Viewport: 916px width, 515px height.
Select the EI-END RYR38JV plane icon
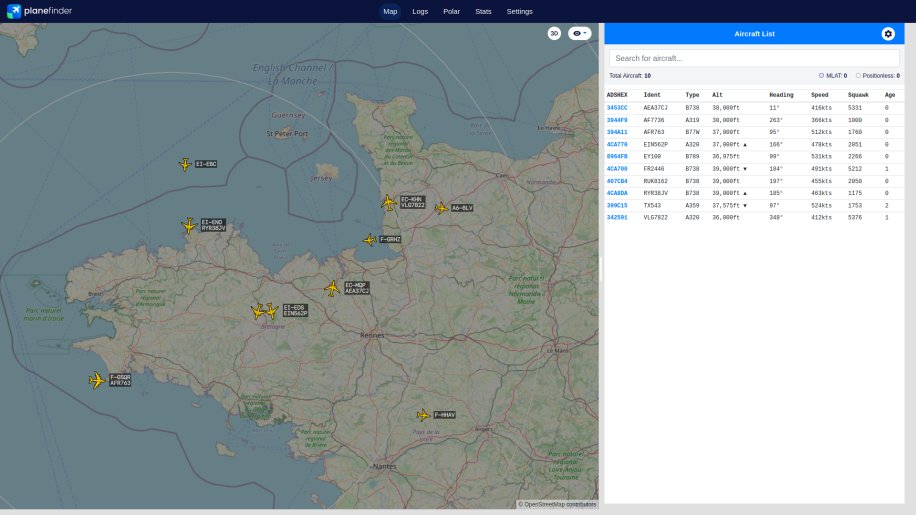(189, 226)
